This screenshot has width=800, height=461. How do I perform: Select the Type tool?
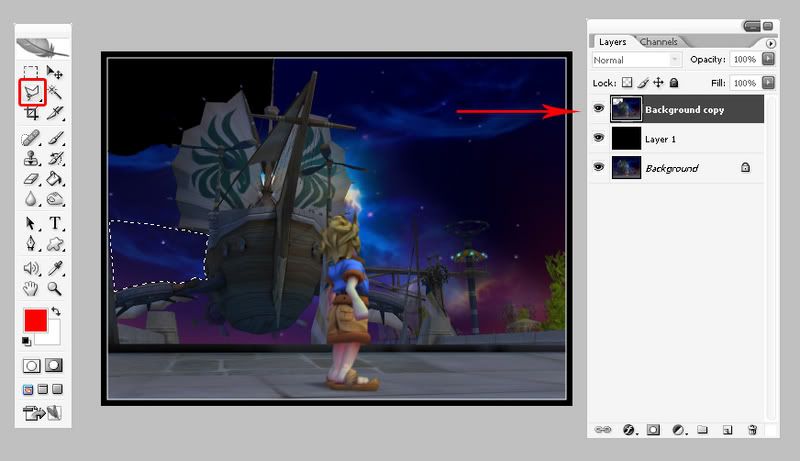55,223
